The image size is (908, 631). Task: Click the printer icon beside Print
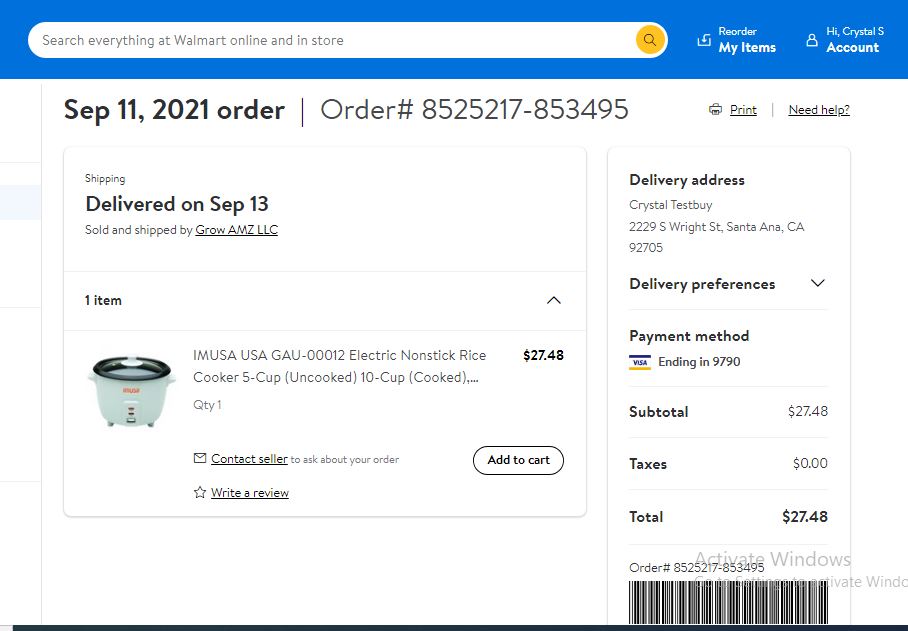[x=716, y=109]
